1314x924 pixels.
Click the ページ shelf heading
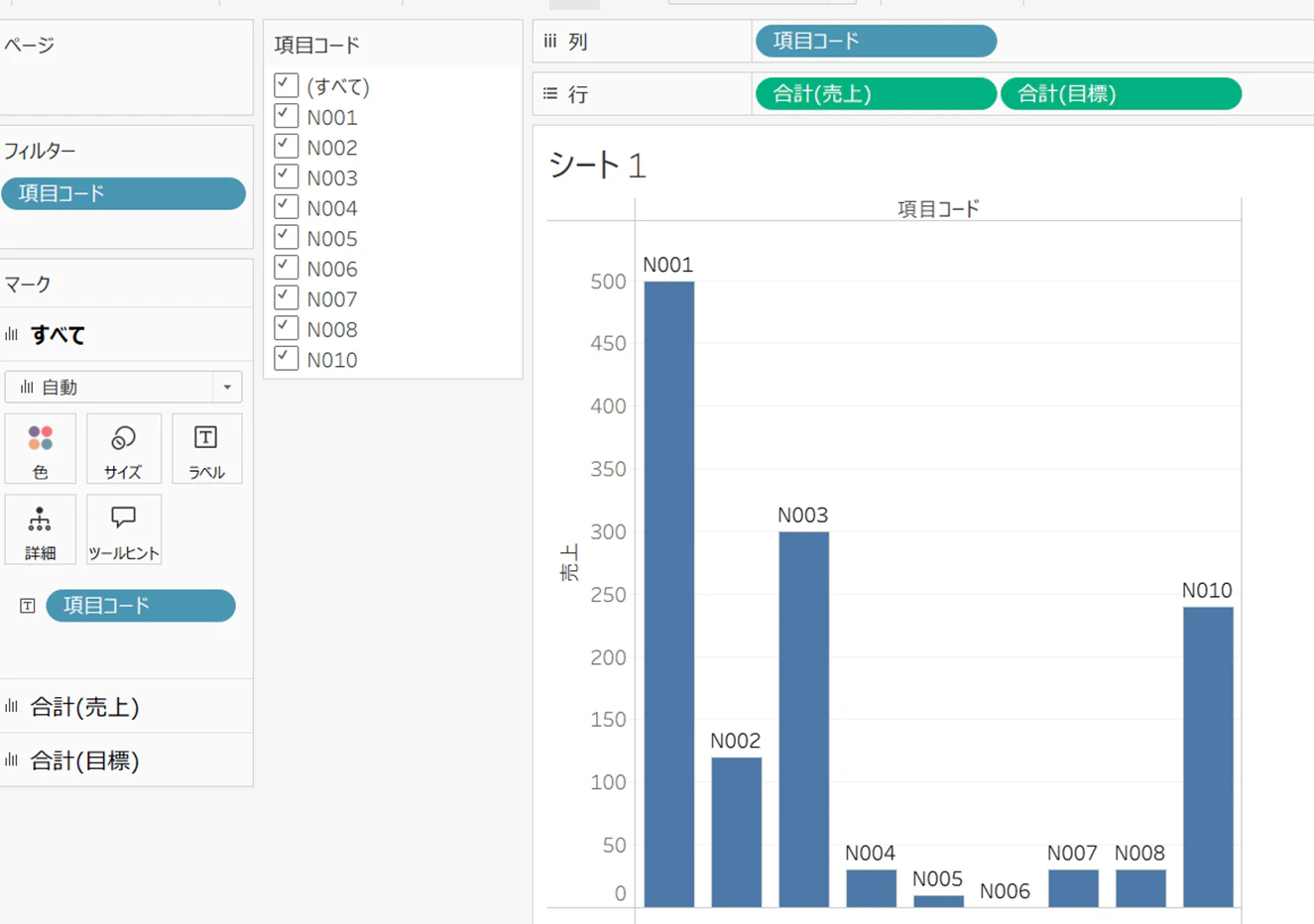(29, 45)
